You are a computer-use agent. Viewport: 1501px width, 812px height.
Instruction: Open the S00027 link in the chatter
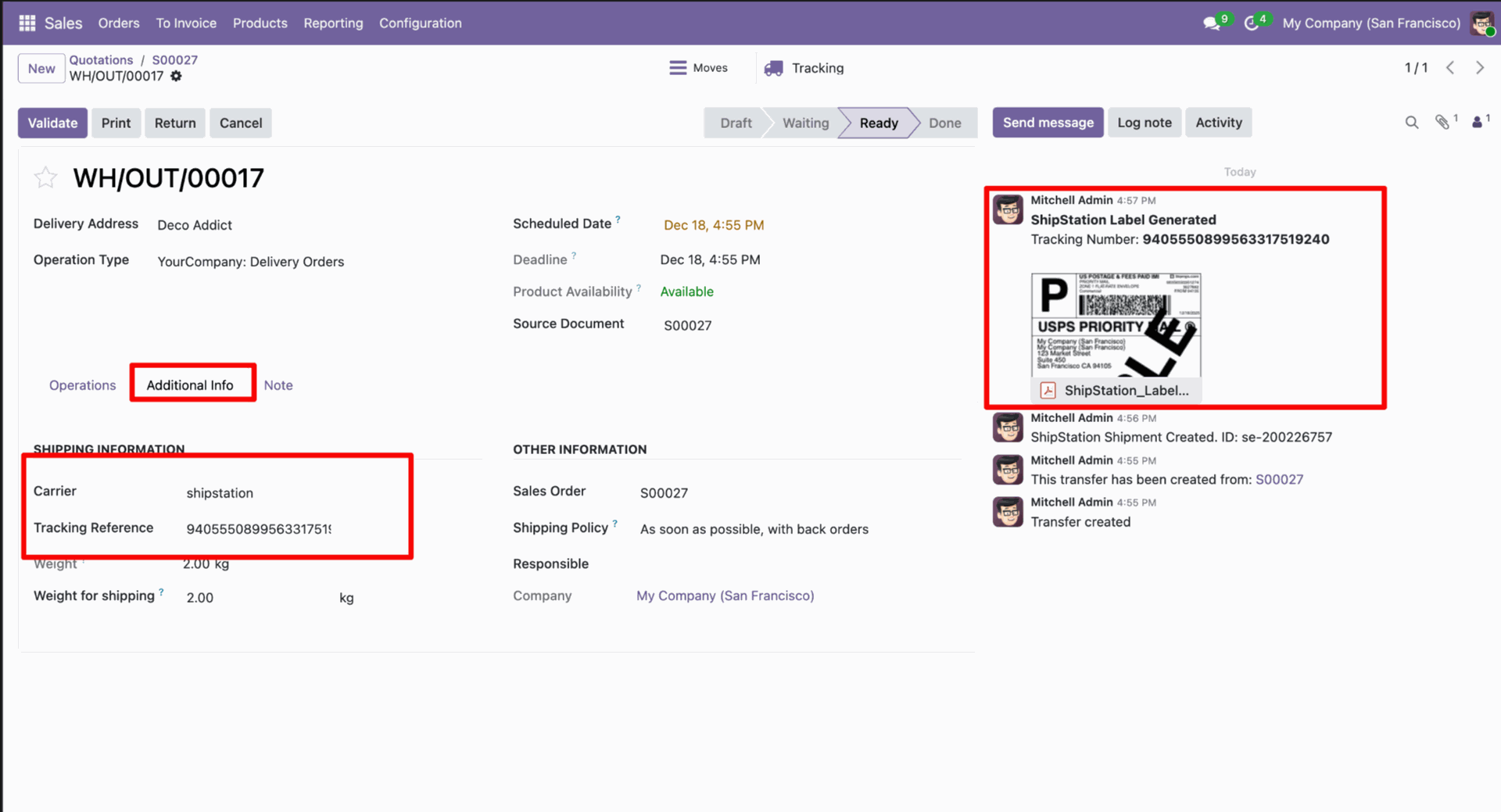pyautogui.click(x=1279, y=479)
